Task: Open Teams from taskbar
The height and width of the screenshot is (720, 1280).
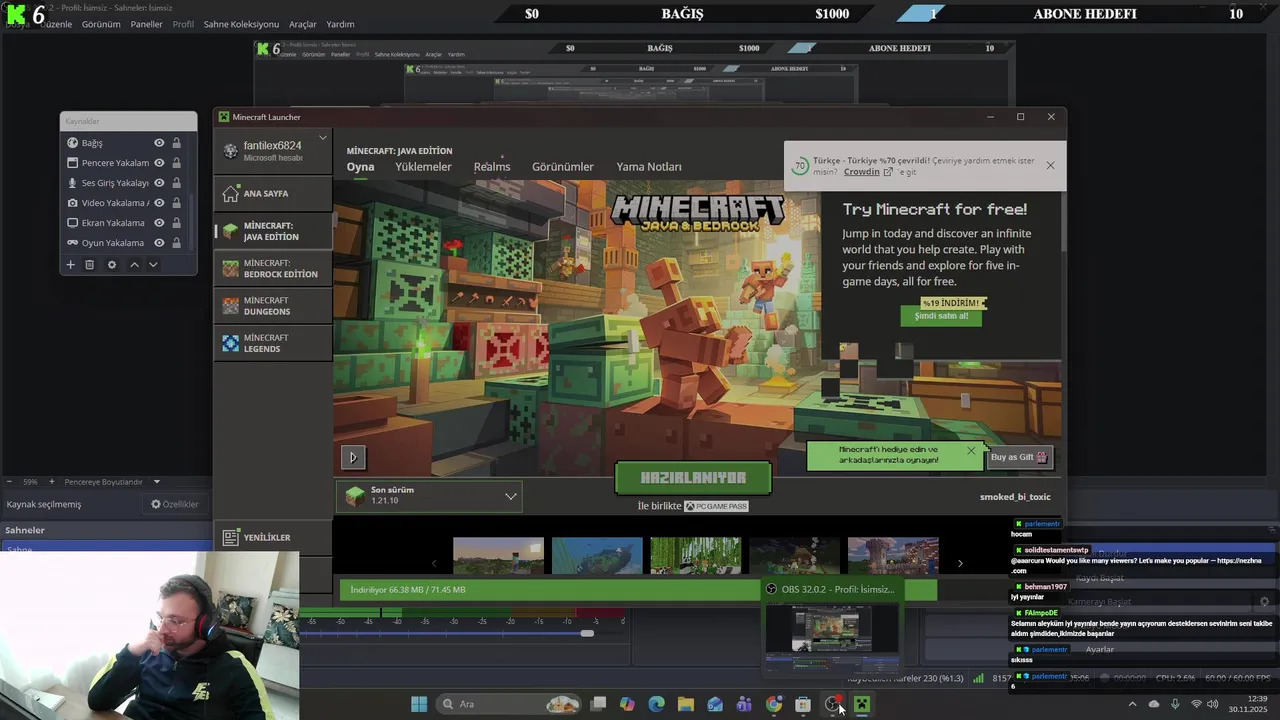Action: 744,704
